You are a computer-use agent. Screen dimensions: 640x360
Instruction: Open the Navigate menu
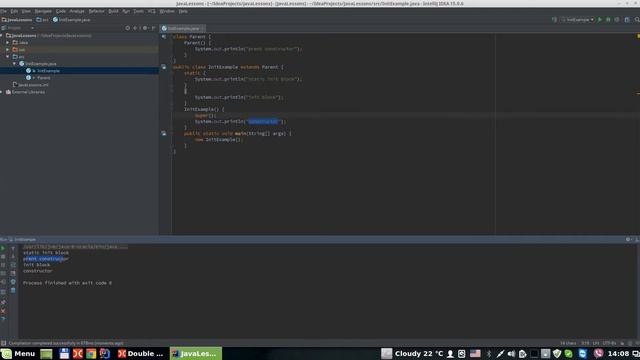(43, 11)
